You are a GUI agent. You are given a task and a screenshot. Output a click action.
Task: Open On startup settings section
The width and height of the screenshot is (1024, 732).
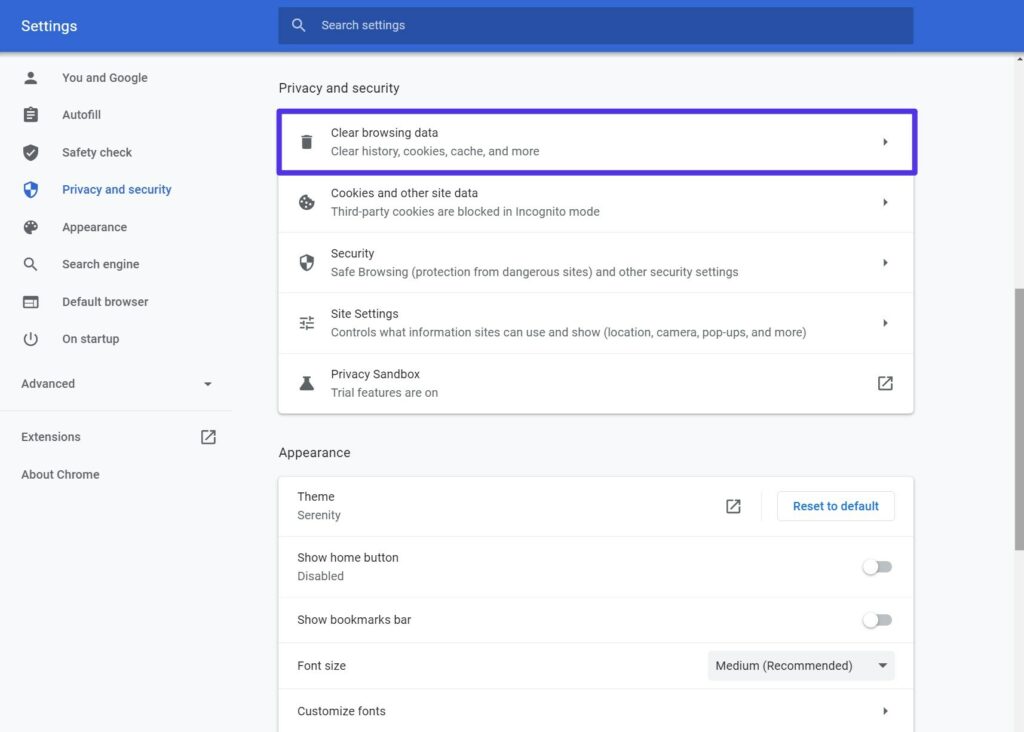[90, 339]
